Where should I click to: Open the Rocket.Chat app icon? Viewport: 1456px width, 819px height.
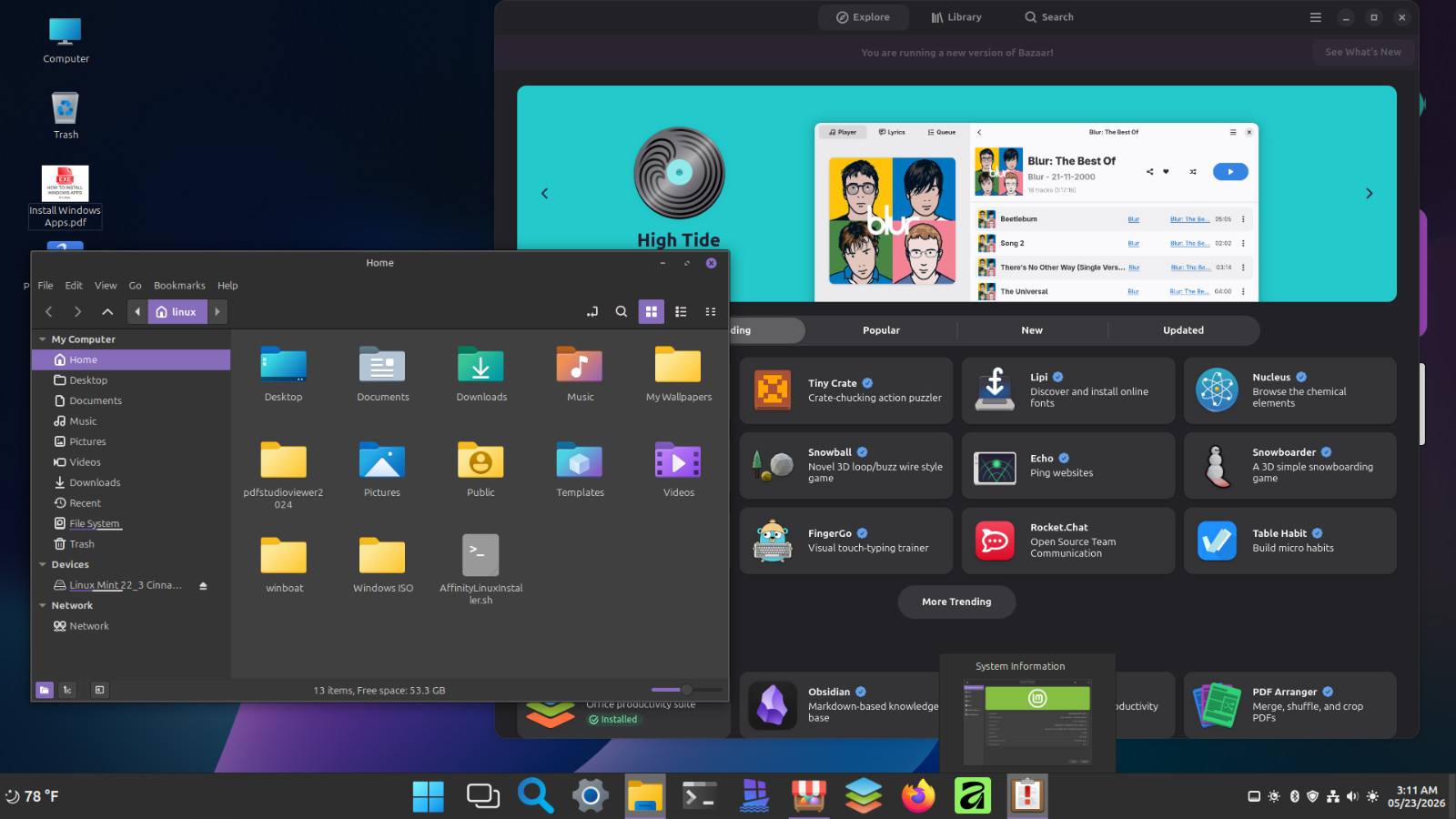pos(995,541)
